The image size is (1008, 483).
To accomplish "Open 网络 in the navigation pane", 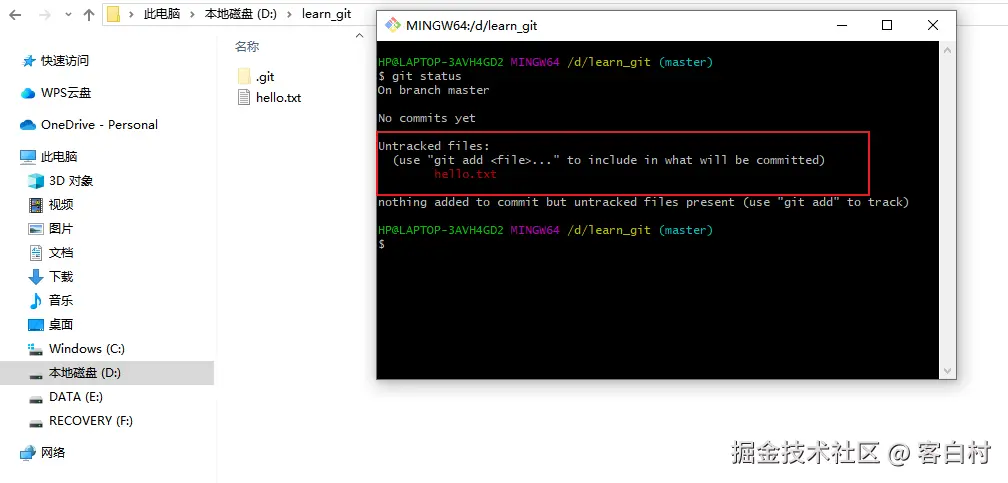I will (53, 453).
